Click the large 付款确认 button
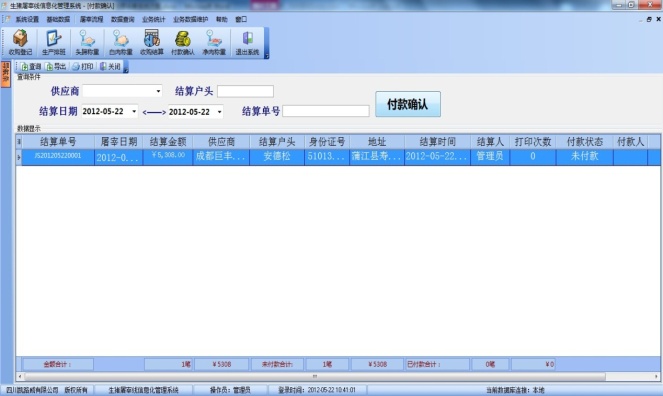Image resolution: width=663 pixels, height=396 pixels. pyautogui.click(x=408, y=104)
